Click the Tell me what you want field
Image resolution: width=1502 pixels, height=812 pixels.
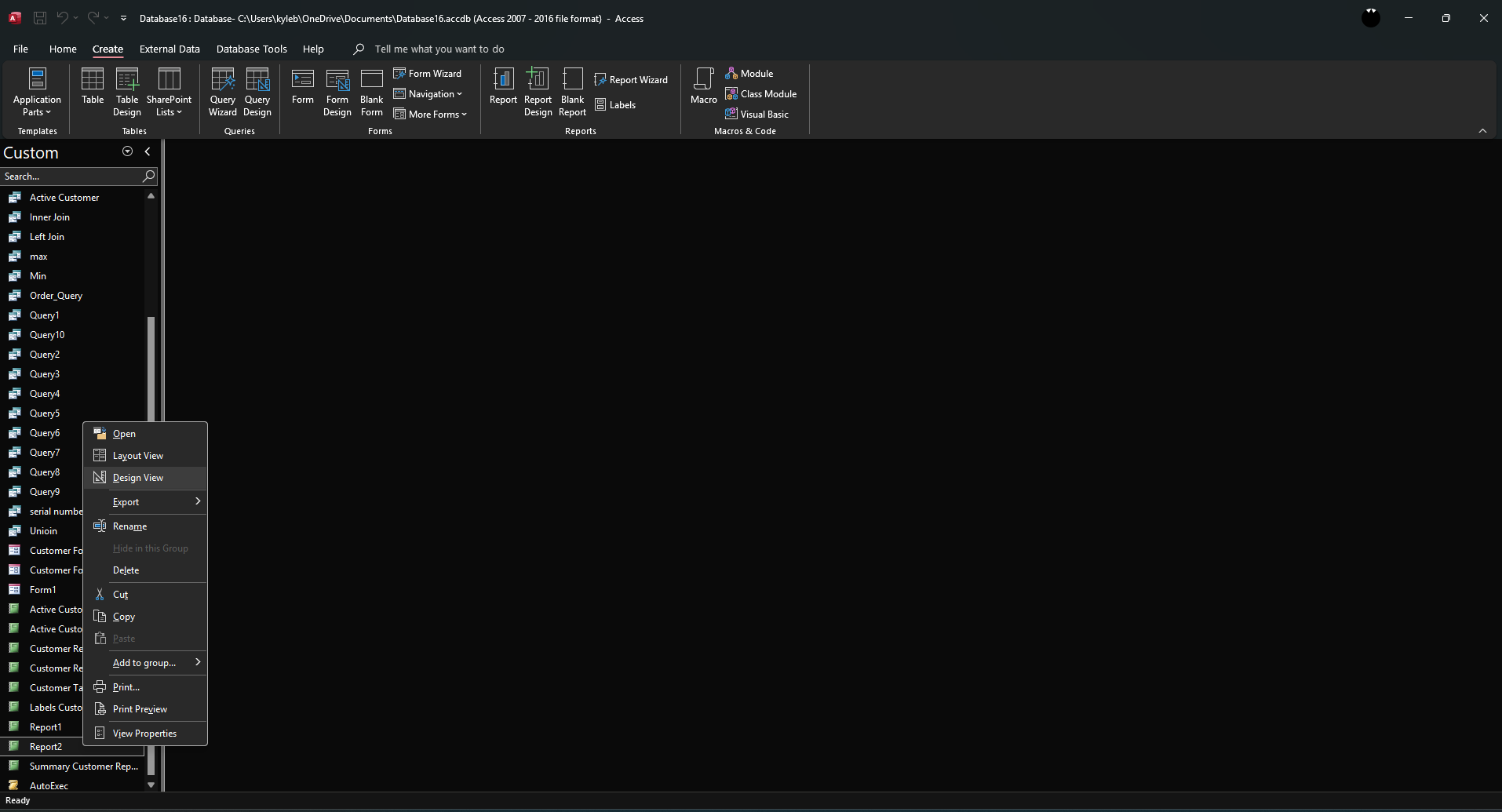point(439,49)
